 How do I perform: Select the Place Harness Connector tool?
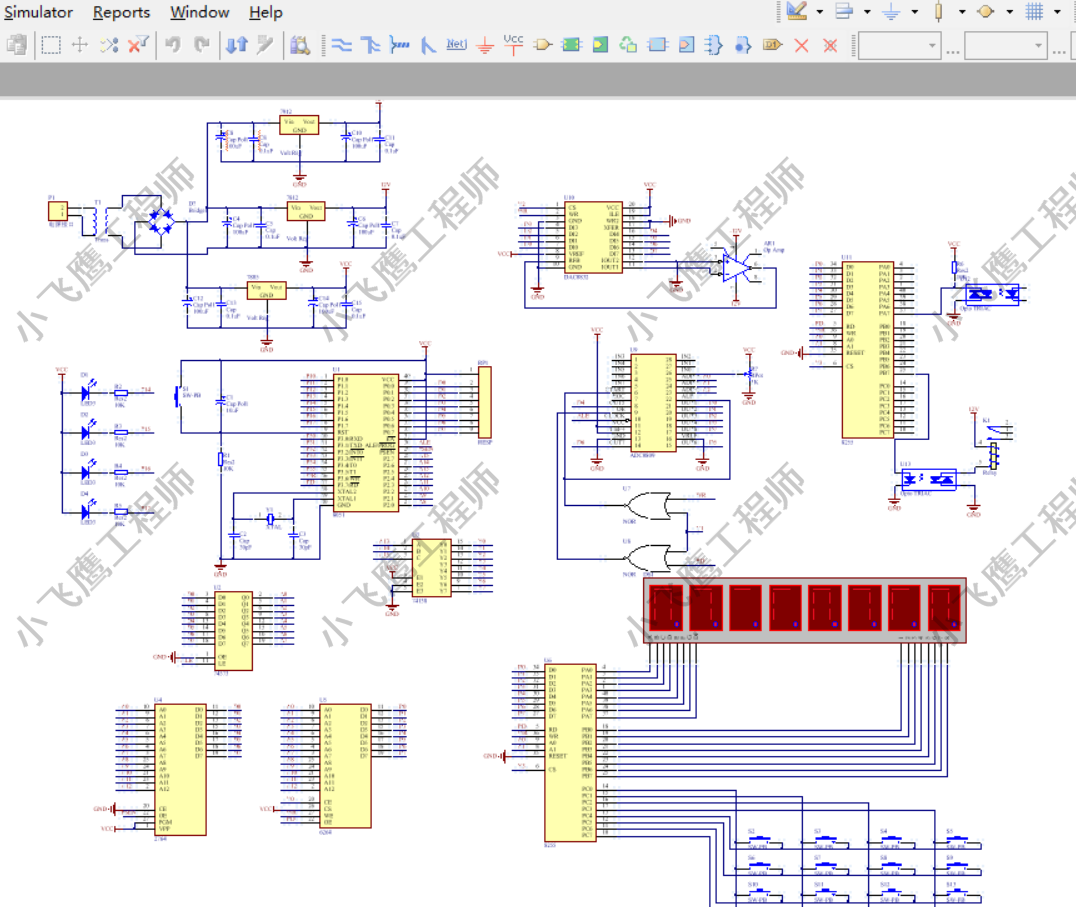(714, 45)
